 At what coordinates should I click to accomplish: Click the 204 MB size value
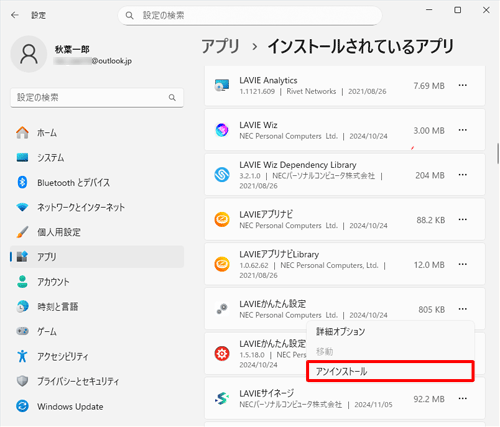[430, 175]
